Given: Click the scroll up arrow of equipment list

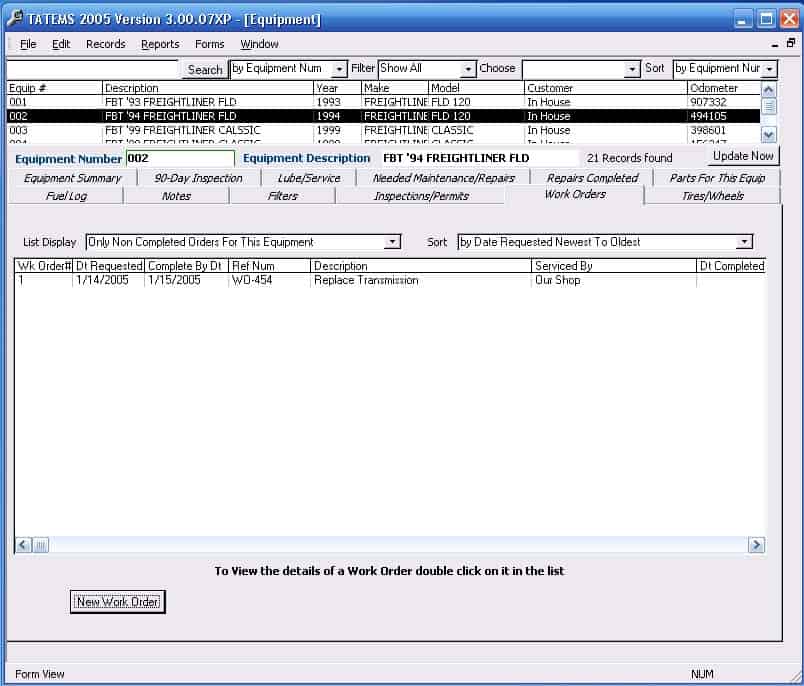Looking at the screenshot, I should pos(768,90).
